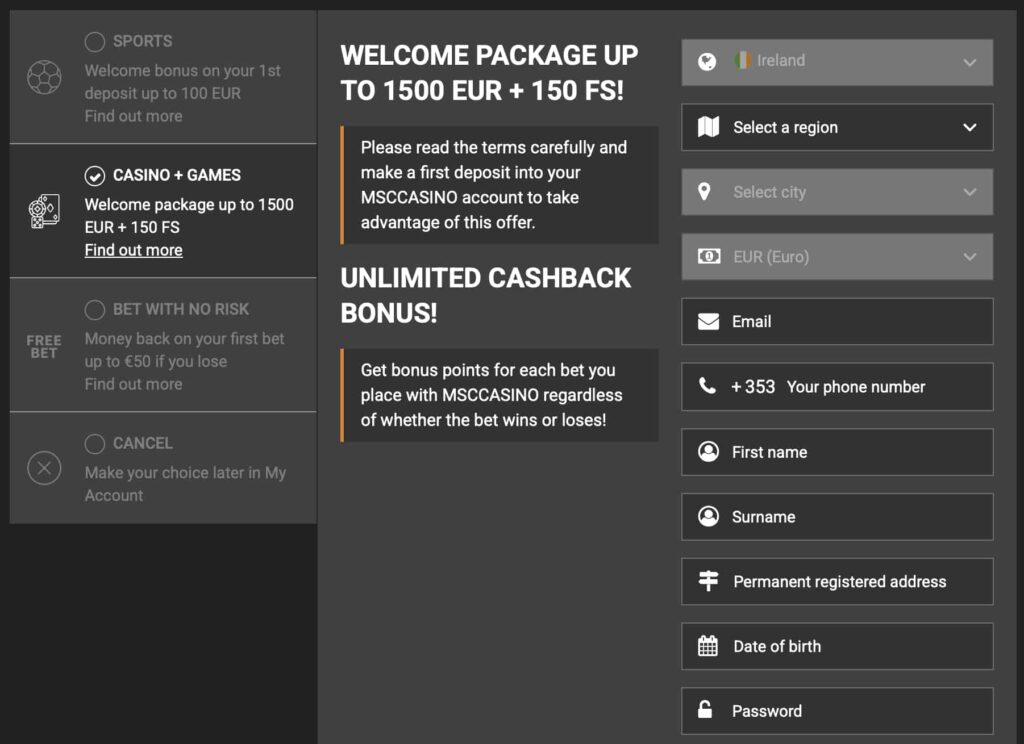Click the padlock icon beside Password
1024x744 pixels.
coord(705,709)
